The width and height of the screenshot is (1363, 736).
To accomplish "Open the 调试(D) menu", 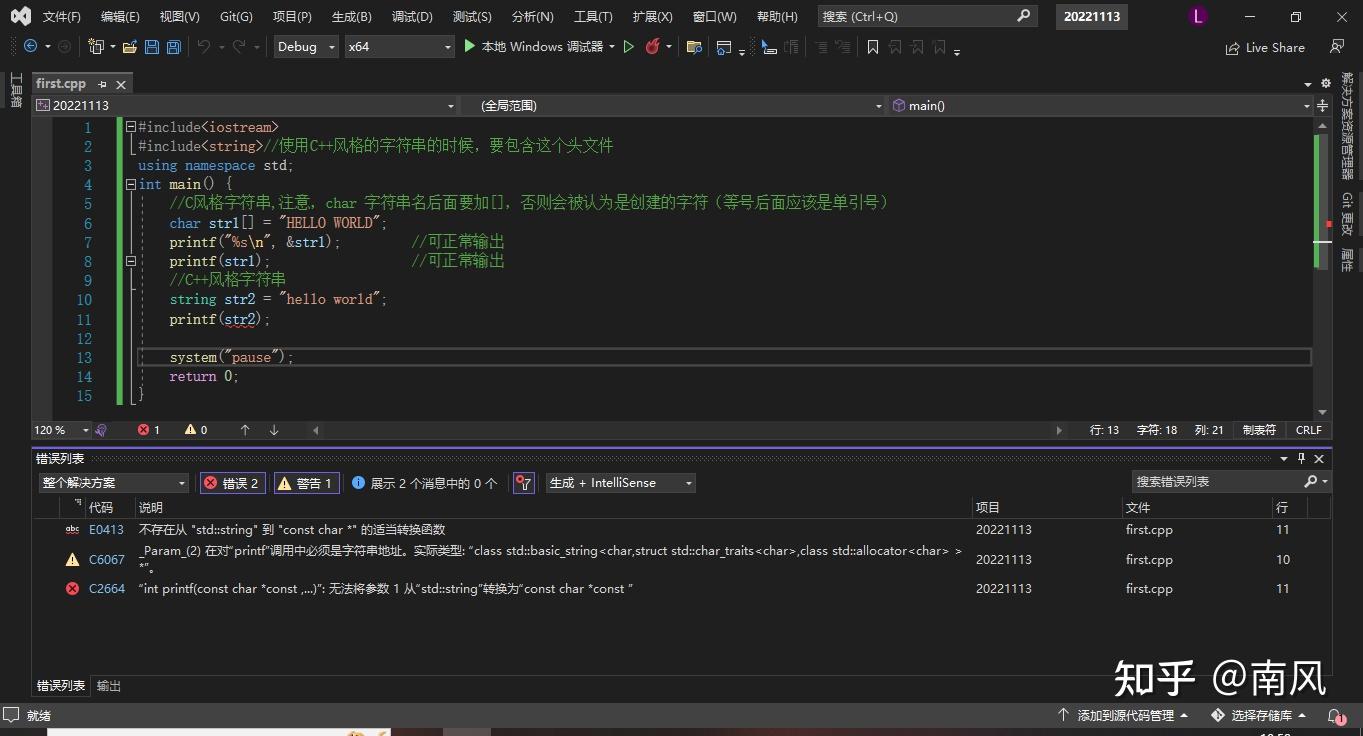I will click(412, 16).
